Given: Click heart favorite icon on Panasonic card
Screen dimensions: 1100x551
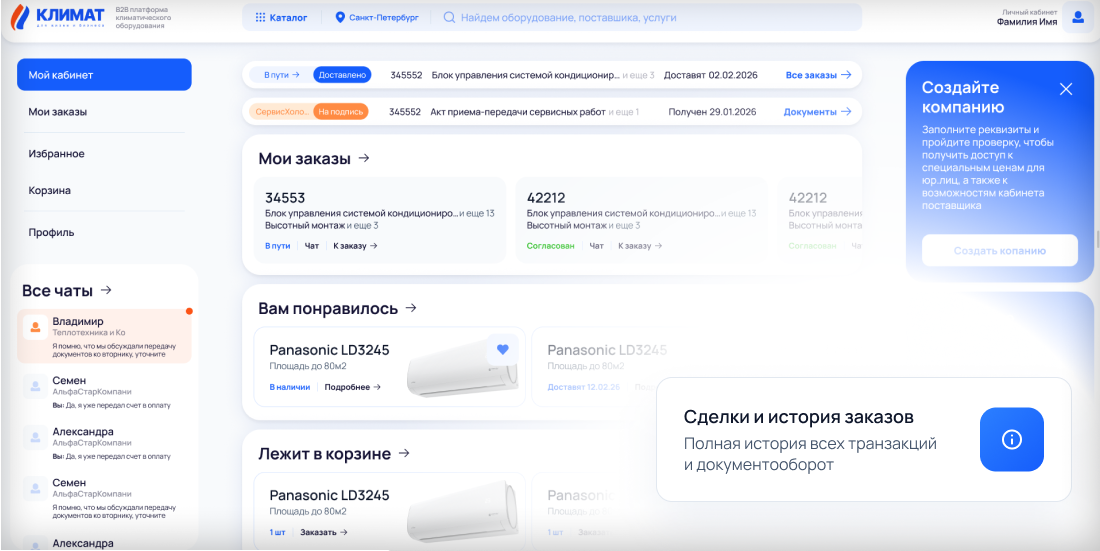Looking at the screenshot, I should click(502, 349).
